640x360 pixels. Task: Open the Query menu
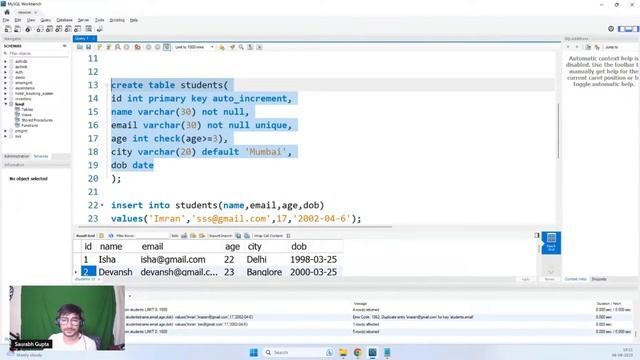click(46, 20)
